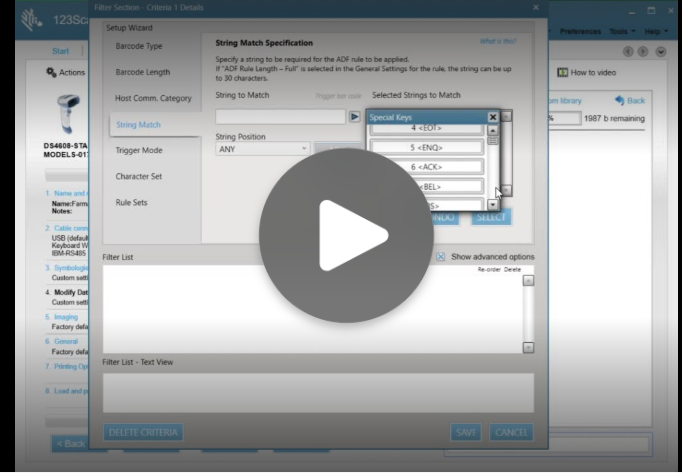Screen dimensions: 682x473
Task: Click the Special Keys scrollbar thumb
Action: (492, 141)
